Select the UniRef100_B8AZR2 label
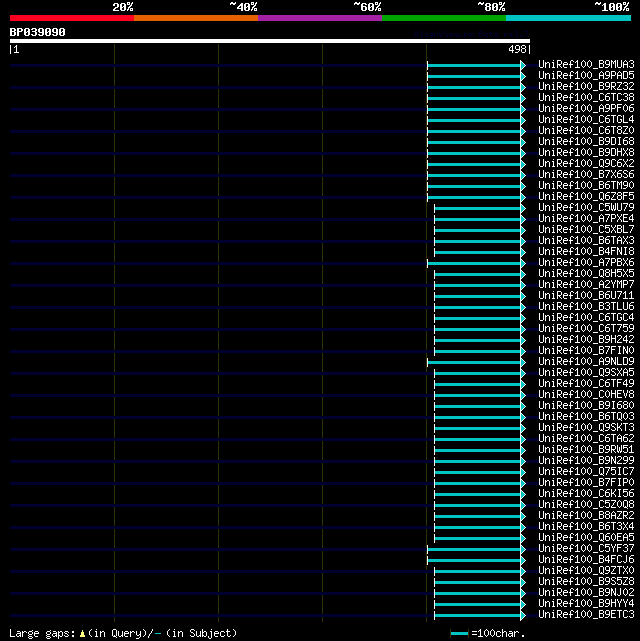The width and height of the screenshot is (640, 641). coord(586,515)
